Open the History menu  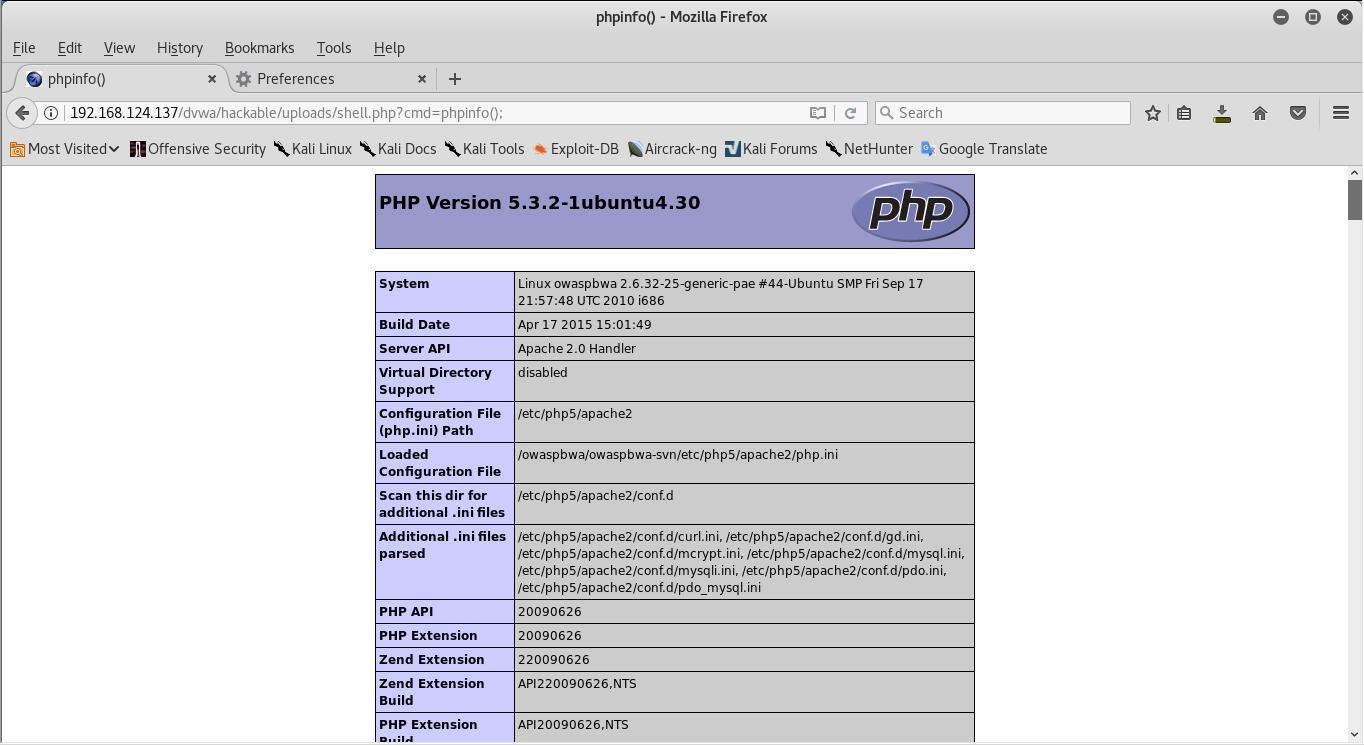180,48
